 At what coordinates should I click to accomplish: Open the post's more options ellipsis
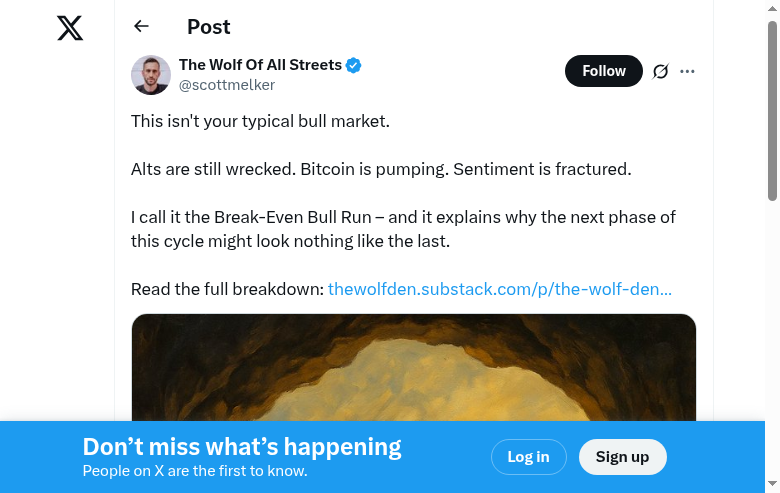[687, 71]
